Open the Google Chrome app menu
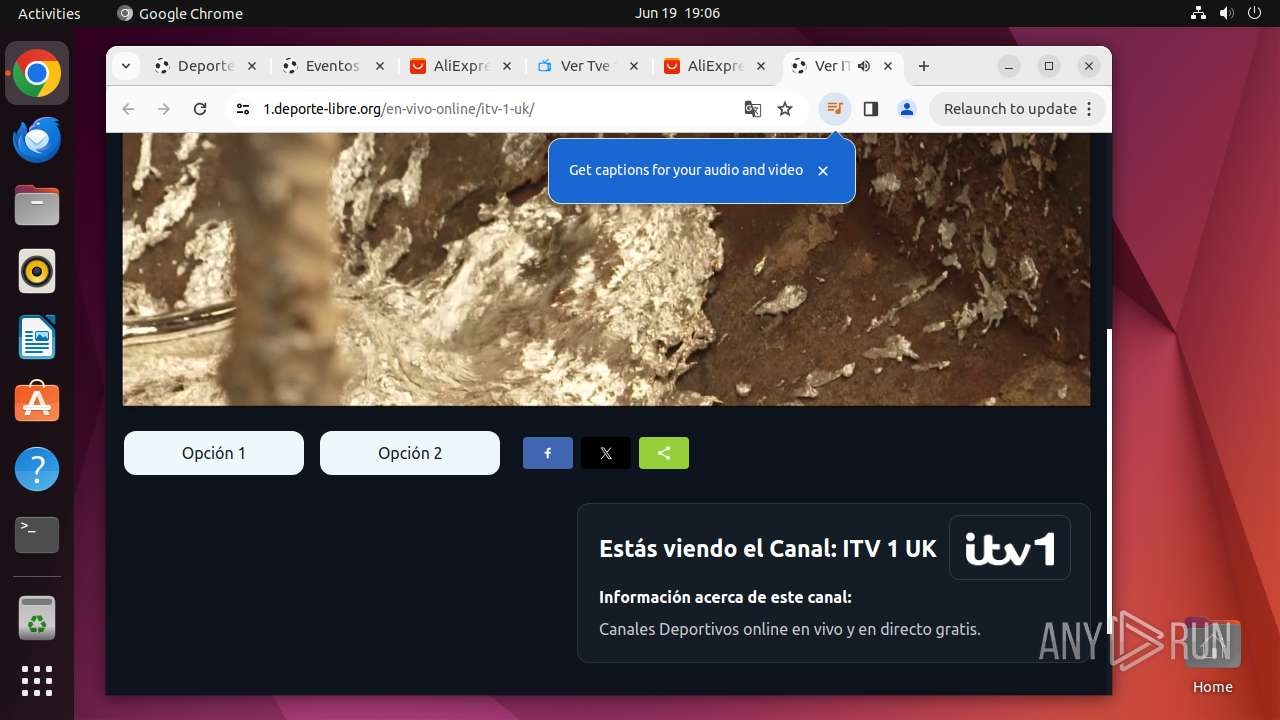 pyautogui.click(x=180, y=13)
